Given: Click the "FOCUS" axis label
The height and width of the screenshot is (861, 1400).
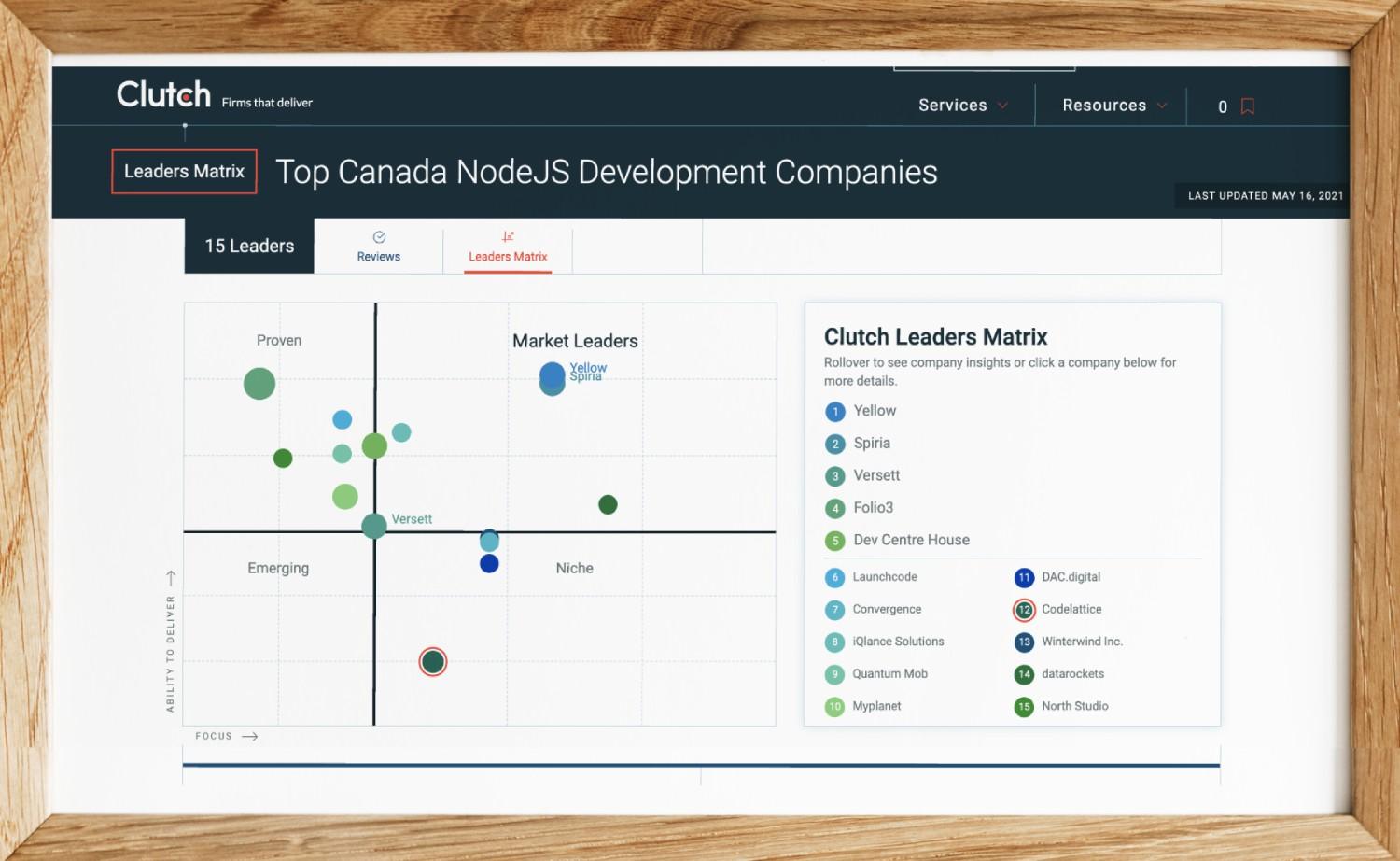Looking at the screenshot, I should click(214, 737).
